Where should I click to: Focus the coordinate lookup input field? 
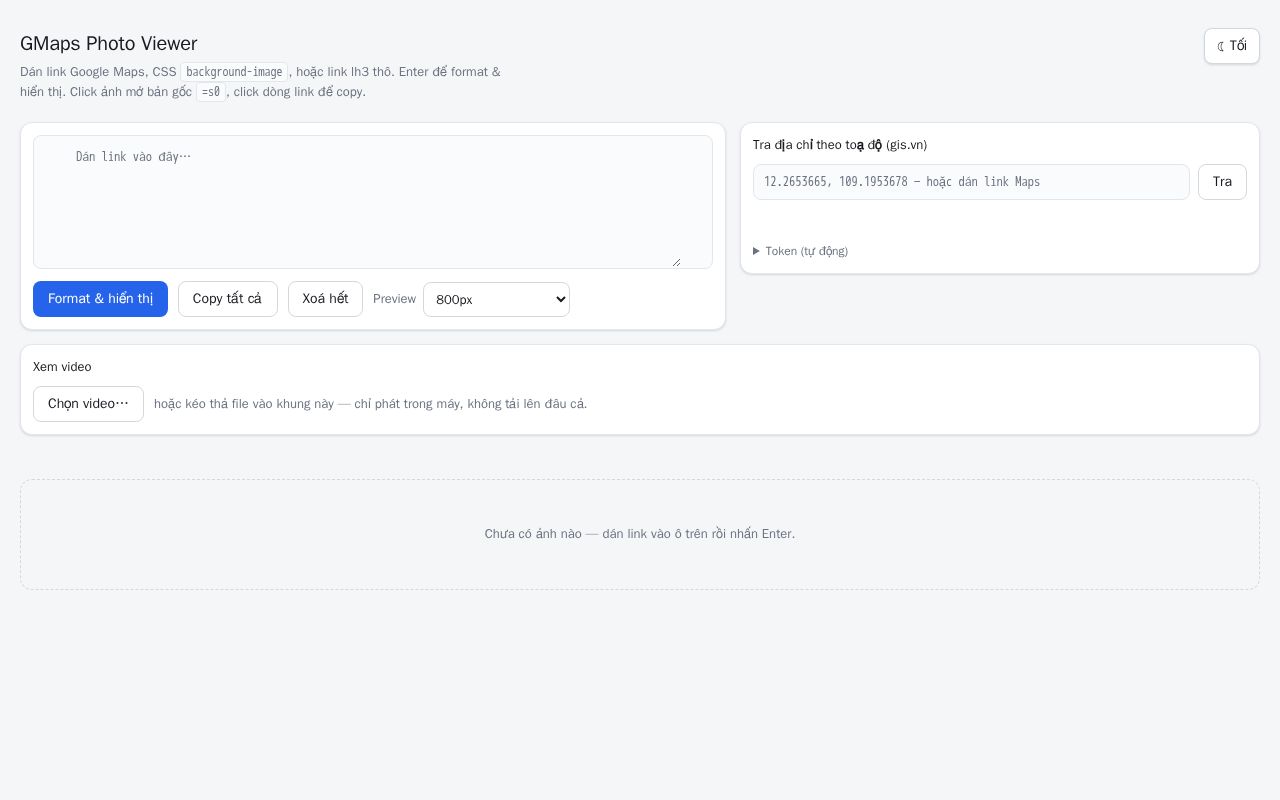[971, 182]
